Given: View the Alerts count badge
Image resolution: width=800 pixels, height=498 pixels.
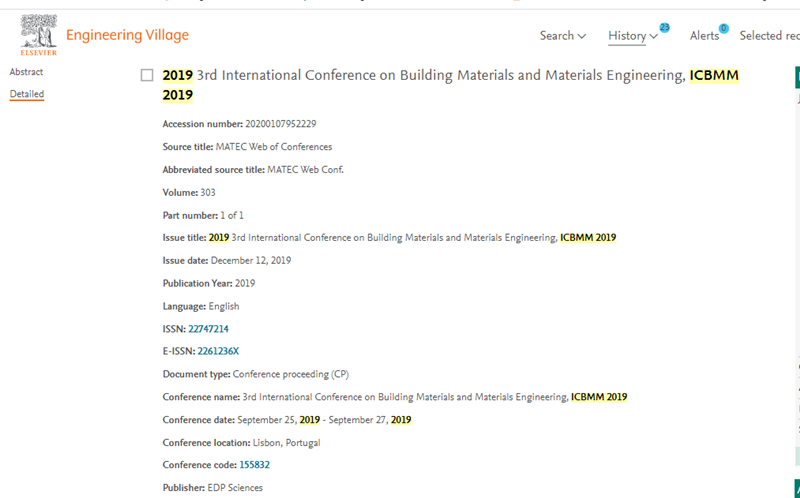Looking at the screenshot, I should pyautogui.click(x=723, y=28).
